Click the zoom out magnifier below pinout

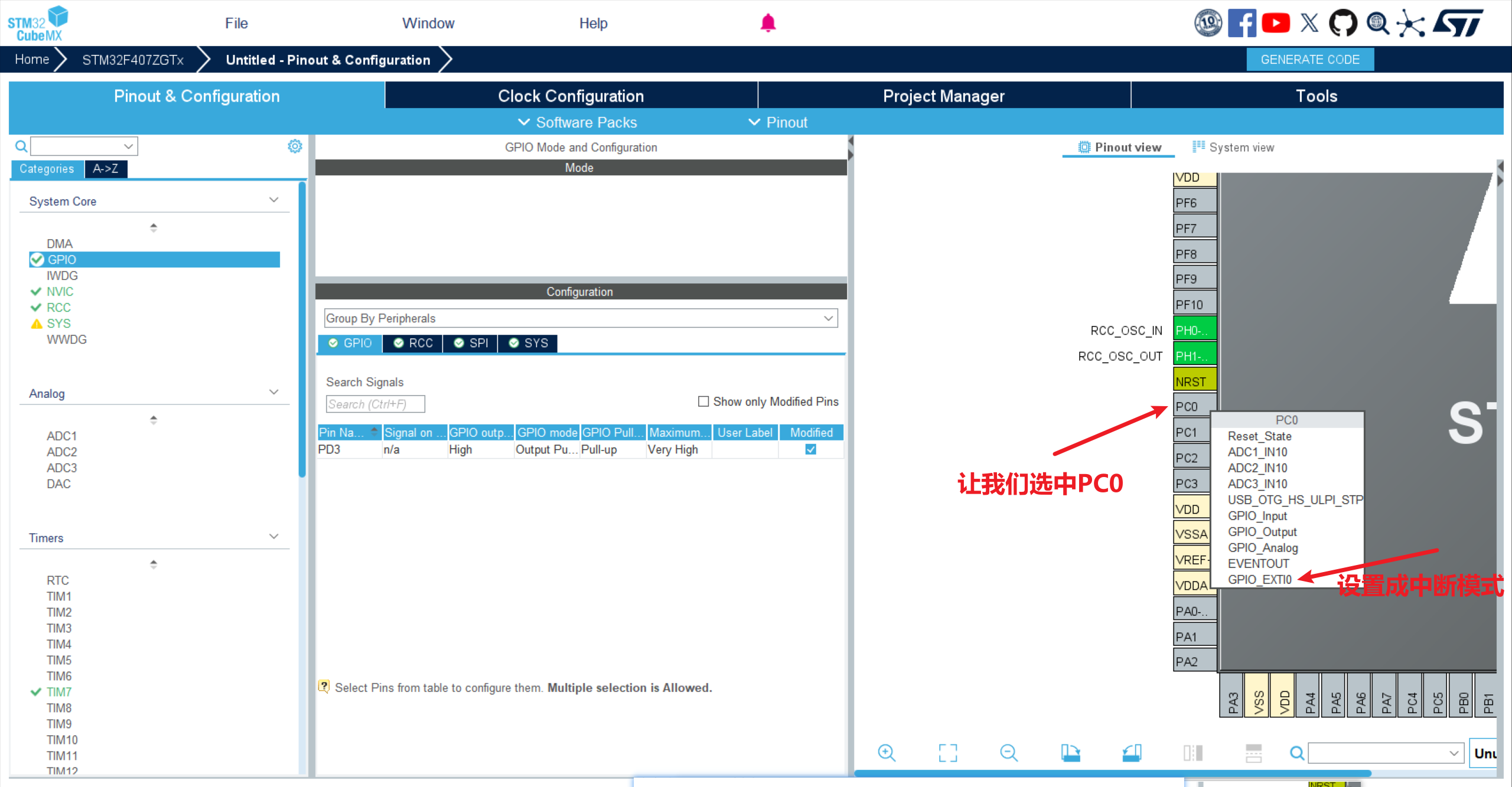1009,753
